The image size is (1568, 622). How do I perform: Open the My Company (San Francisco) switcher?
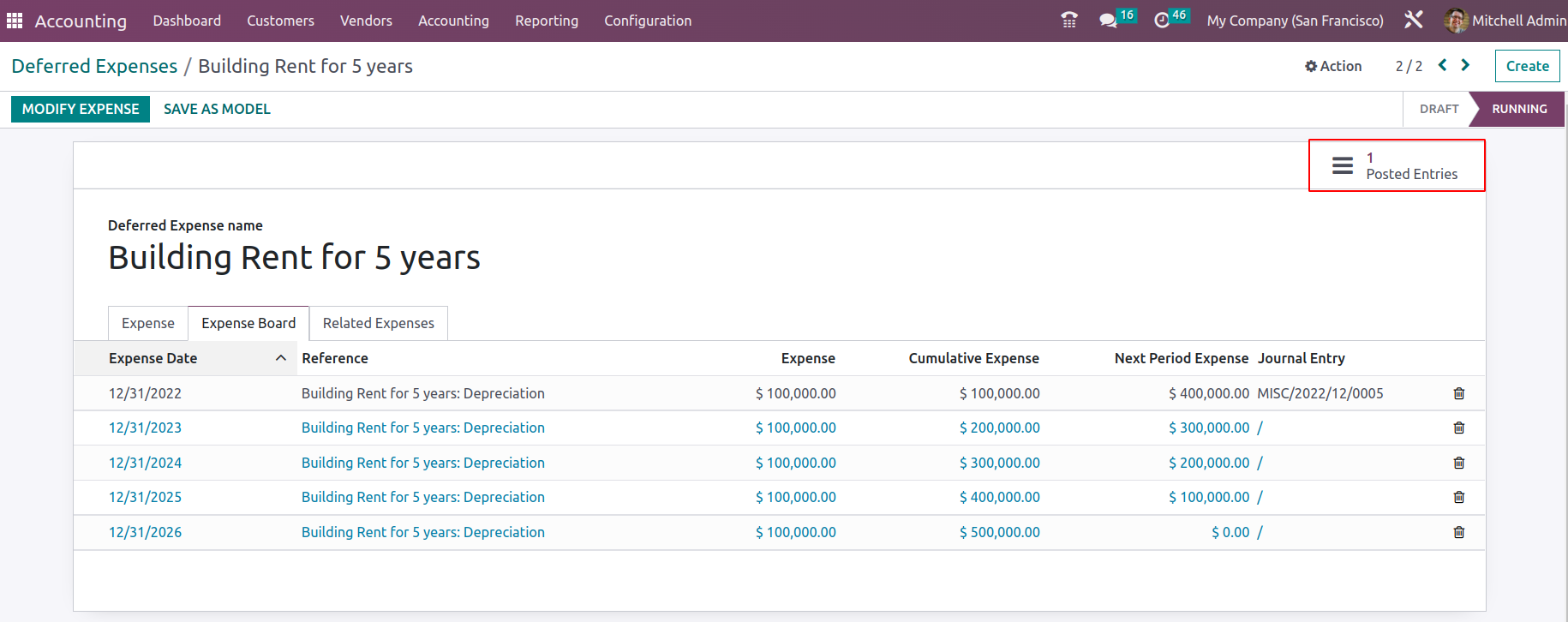point(1295,21)
